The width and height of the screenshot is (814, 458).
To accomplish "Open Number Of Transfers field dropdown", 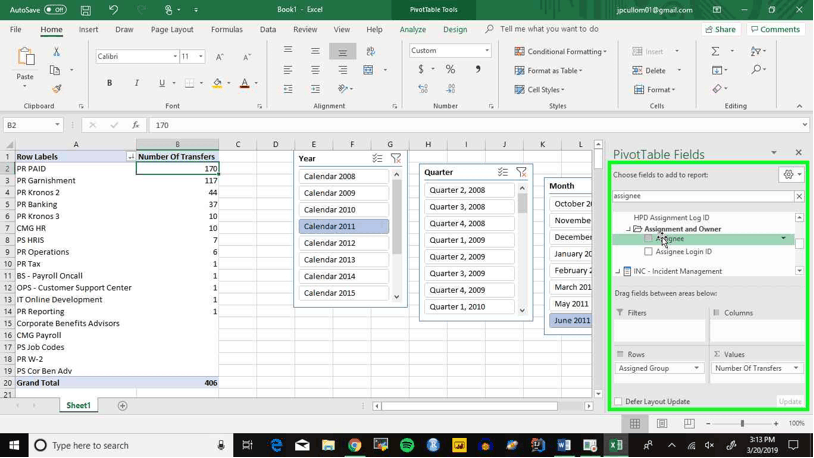I will point(796,368).
